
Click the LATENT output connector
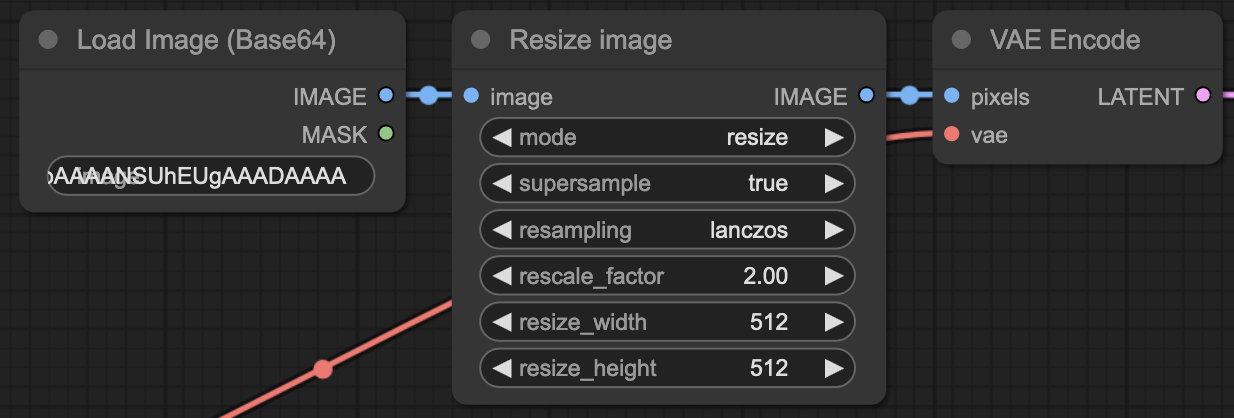click(x=1203, y=96)
